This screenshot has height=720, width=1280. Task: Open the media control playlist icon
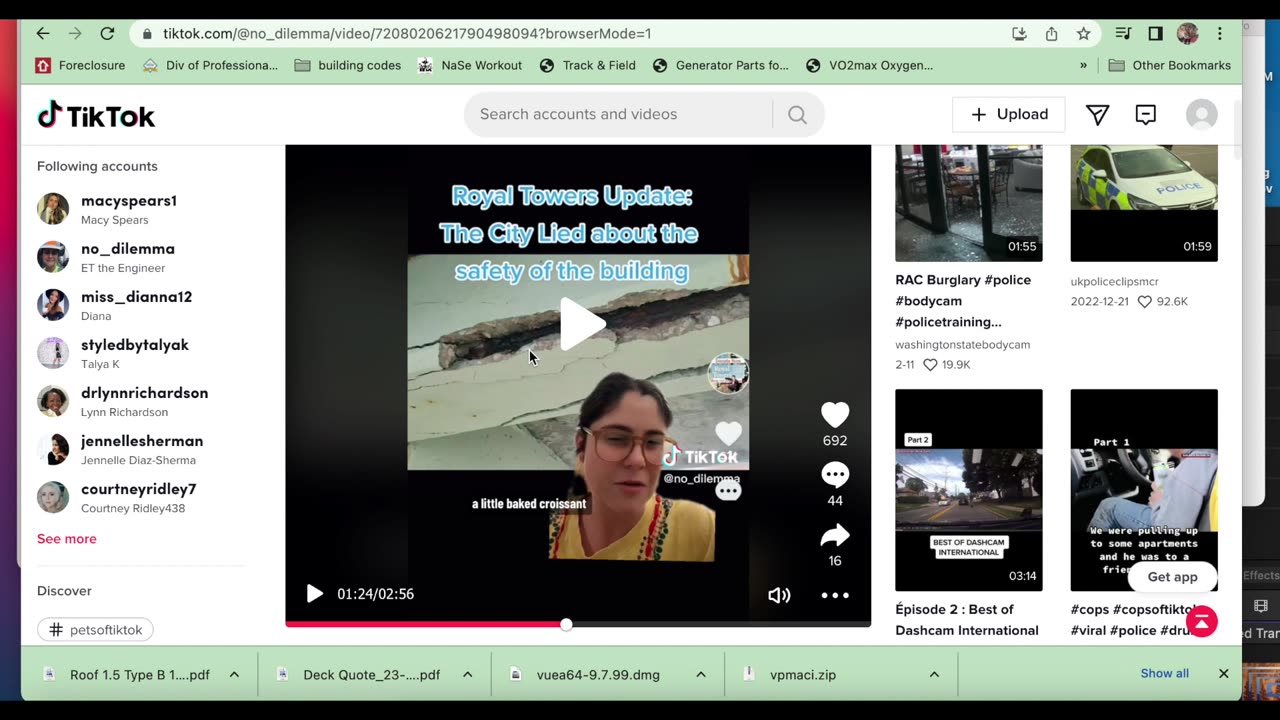click(1123, 33)
